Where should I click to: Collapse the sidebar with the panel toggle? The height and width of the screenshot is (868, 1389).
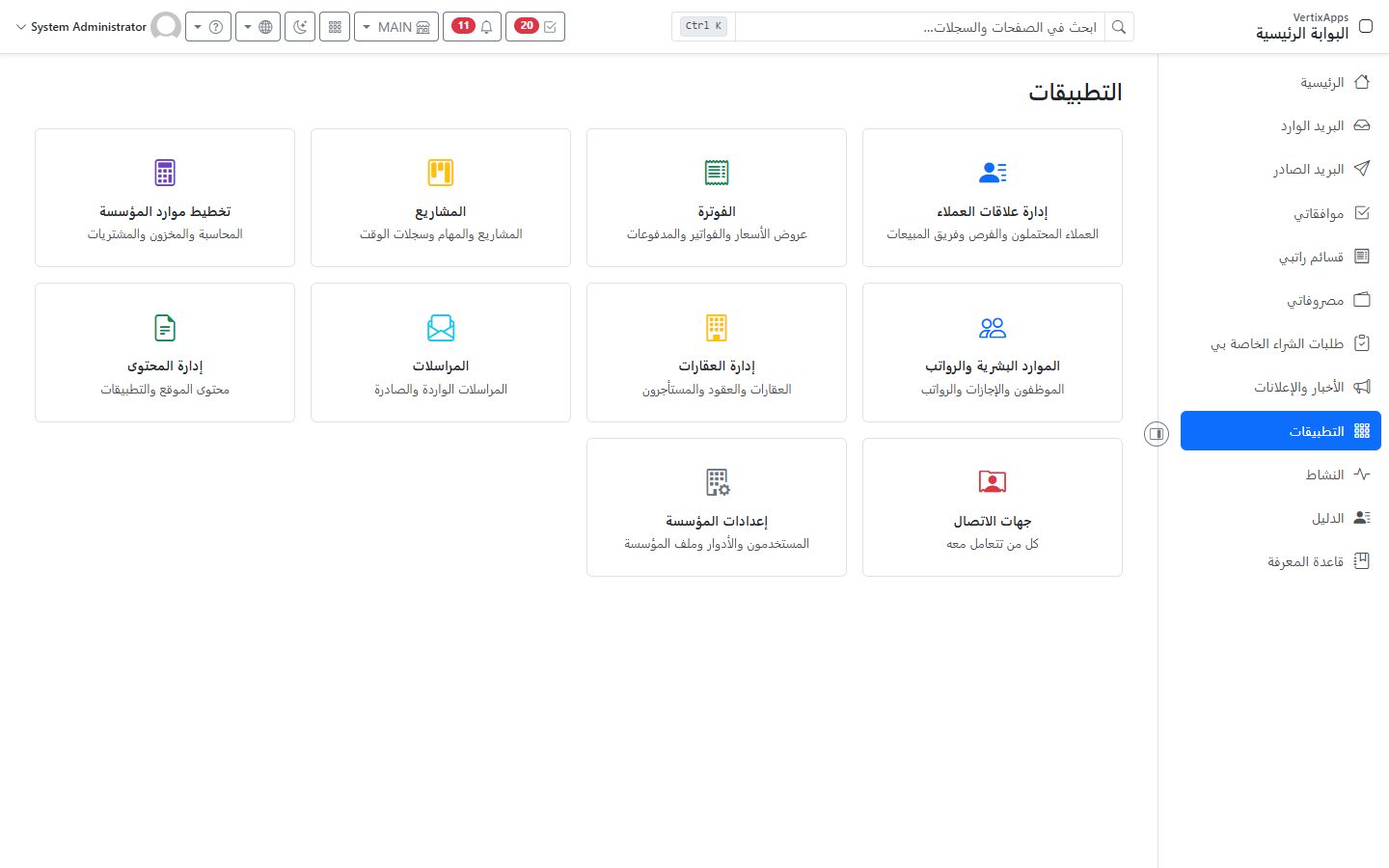click(x=1157, y=434)
